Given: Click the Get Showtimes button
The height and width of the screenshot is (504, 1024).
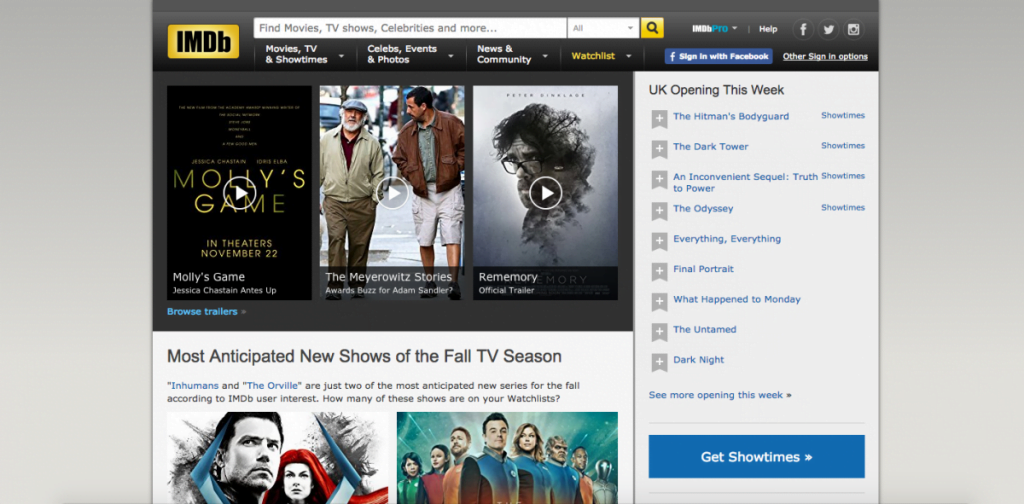Looking at the screenshot, I should (x=756, y=457).
